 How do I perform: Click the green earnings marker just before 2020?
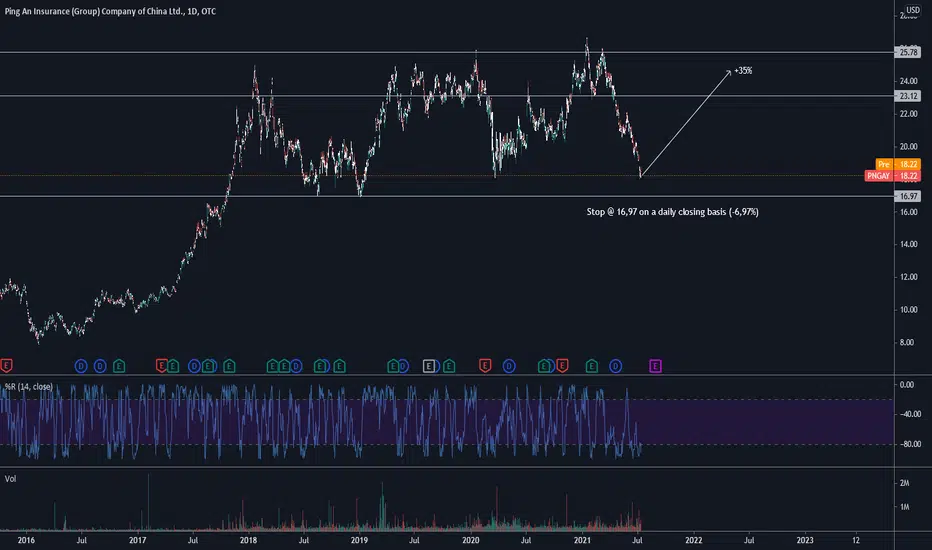(x=449, y=366)
